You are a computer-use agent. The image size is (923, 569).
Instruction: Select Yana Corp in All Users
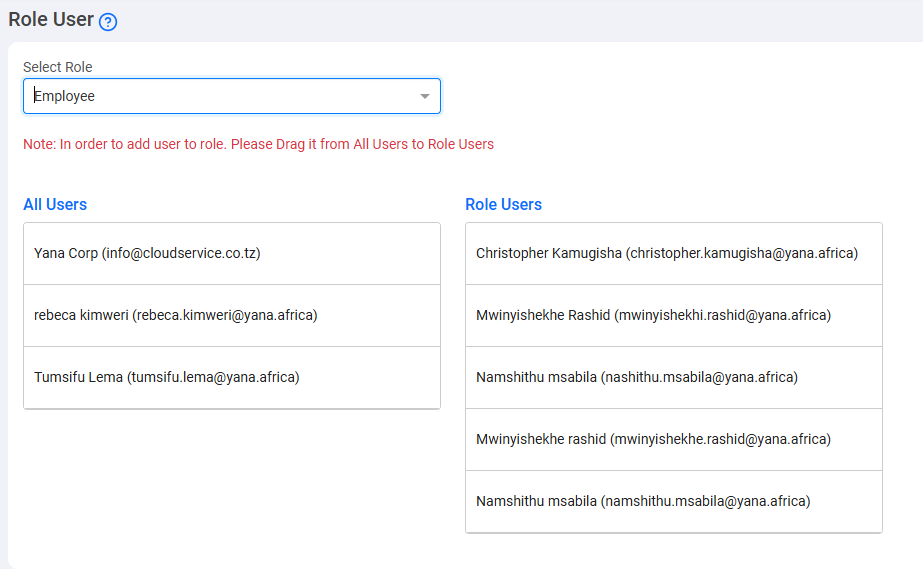[66, 254]
